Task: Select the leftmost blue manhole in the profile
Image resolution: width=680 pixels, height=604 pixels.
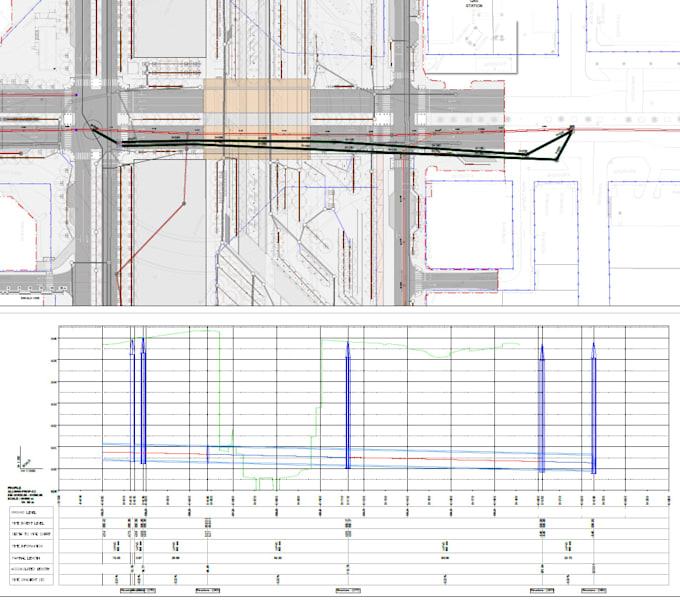Action: click(133, 400)
